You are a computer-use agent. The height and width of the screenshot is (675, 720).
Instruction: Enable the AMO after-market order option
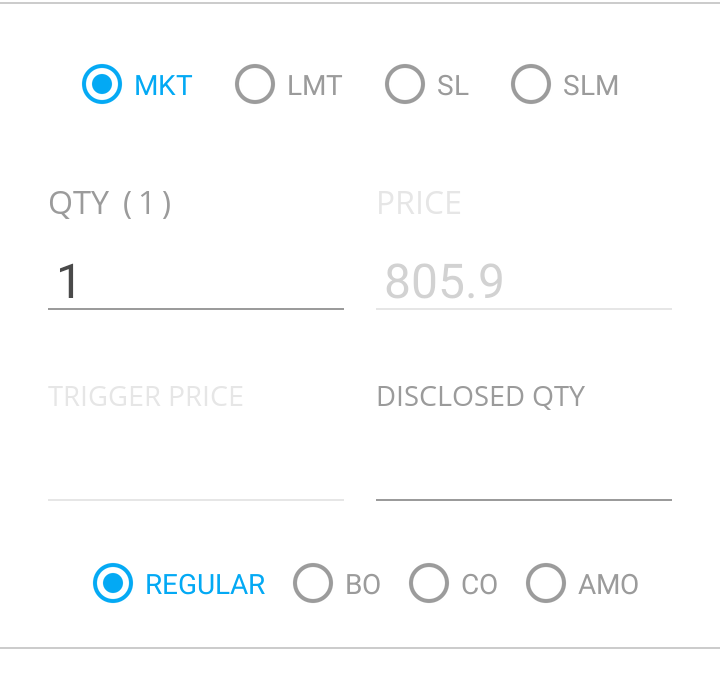click(546, 583)
